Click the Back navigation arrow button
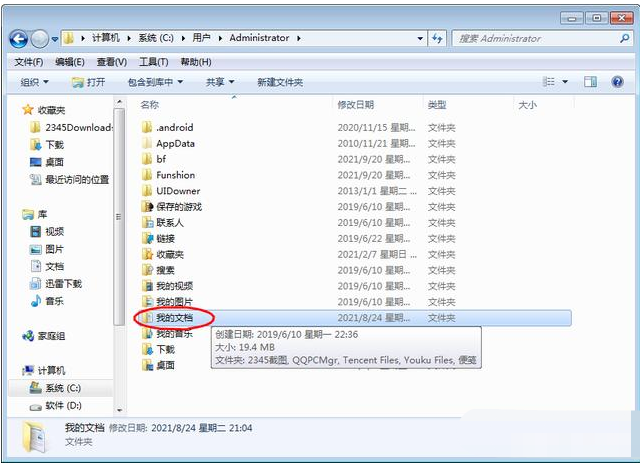 18,38
